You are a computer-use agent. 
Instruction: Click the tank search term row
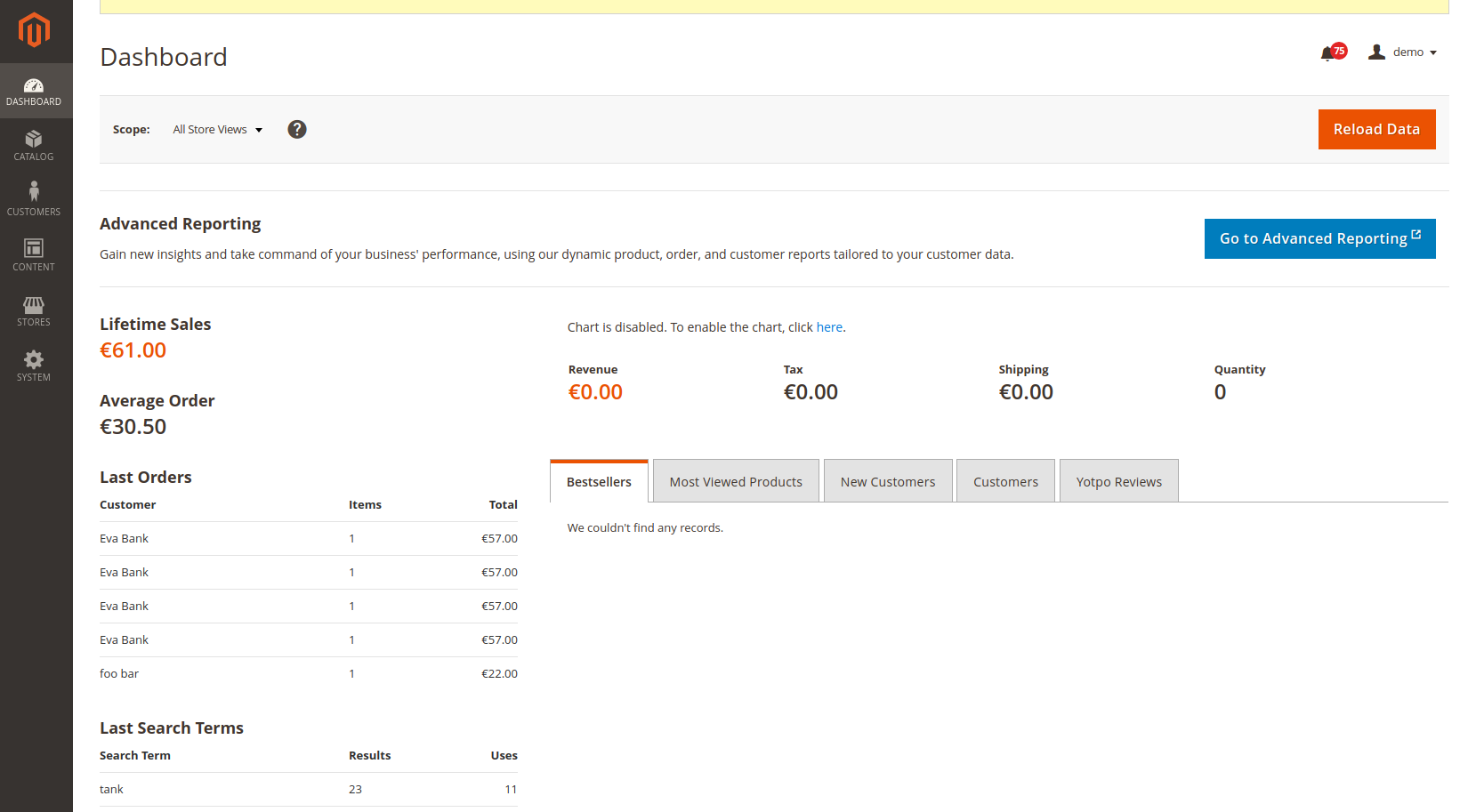308,790
